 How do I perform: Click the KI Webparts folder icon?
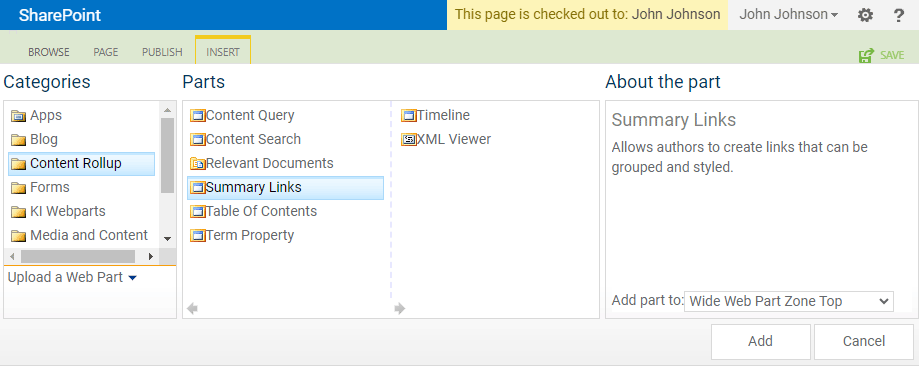tap(19, 212)
